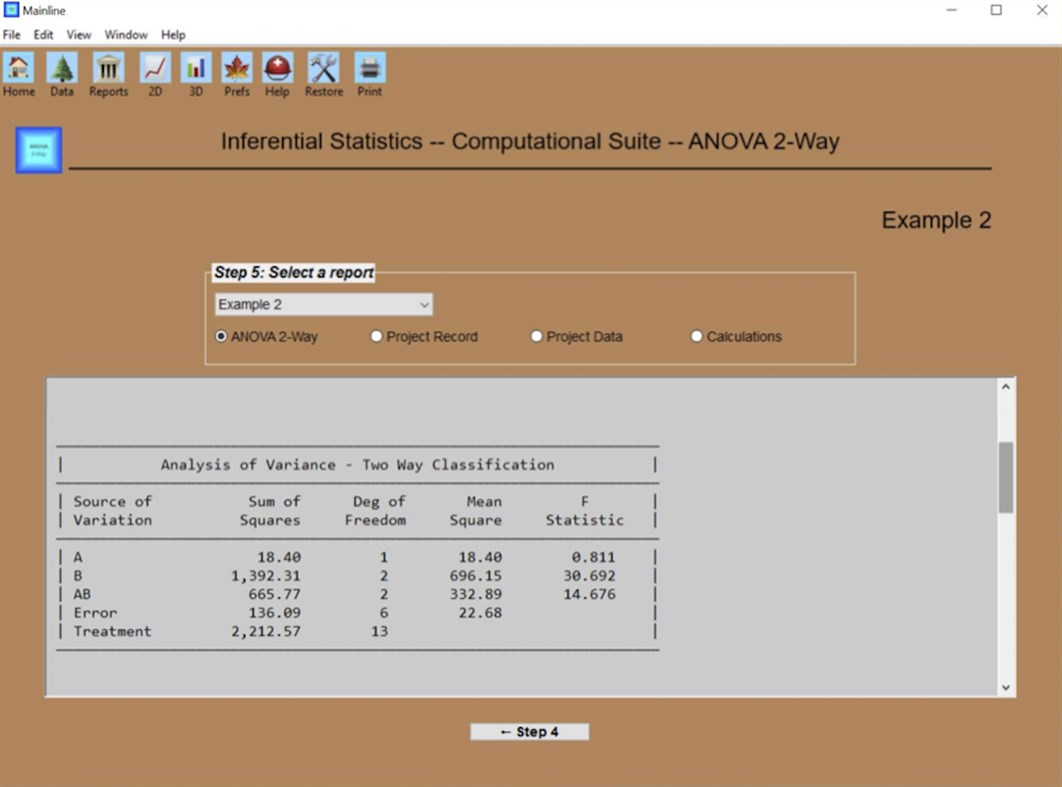Open the 3D charting tool
This screenshot has width=1062, height=787.
tap(194, 70)
